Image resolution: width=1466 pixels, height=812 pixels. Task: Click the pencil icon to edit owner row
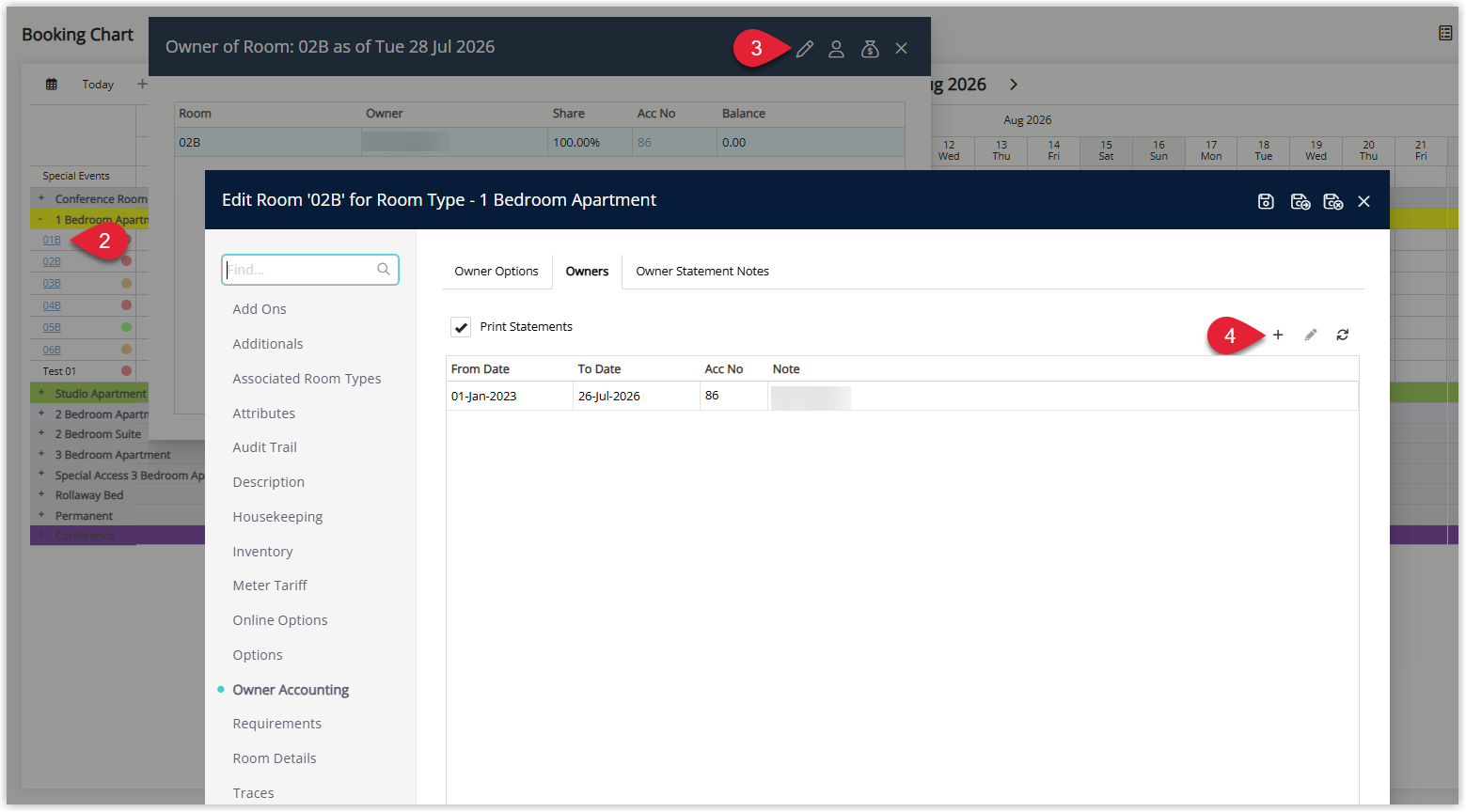coord(1311,335)
